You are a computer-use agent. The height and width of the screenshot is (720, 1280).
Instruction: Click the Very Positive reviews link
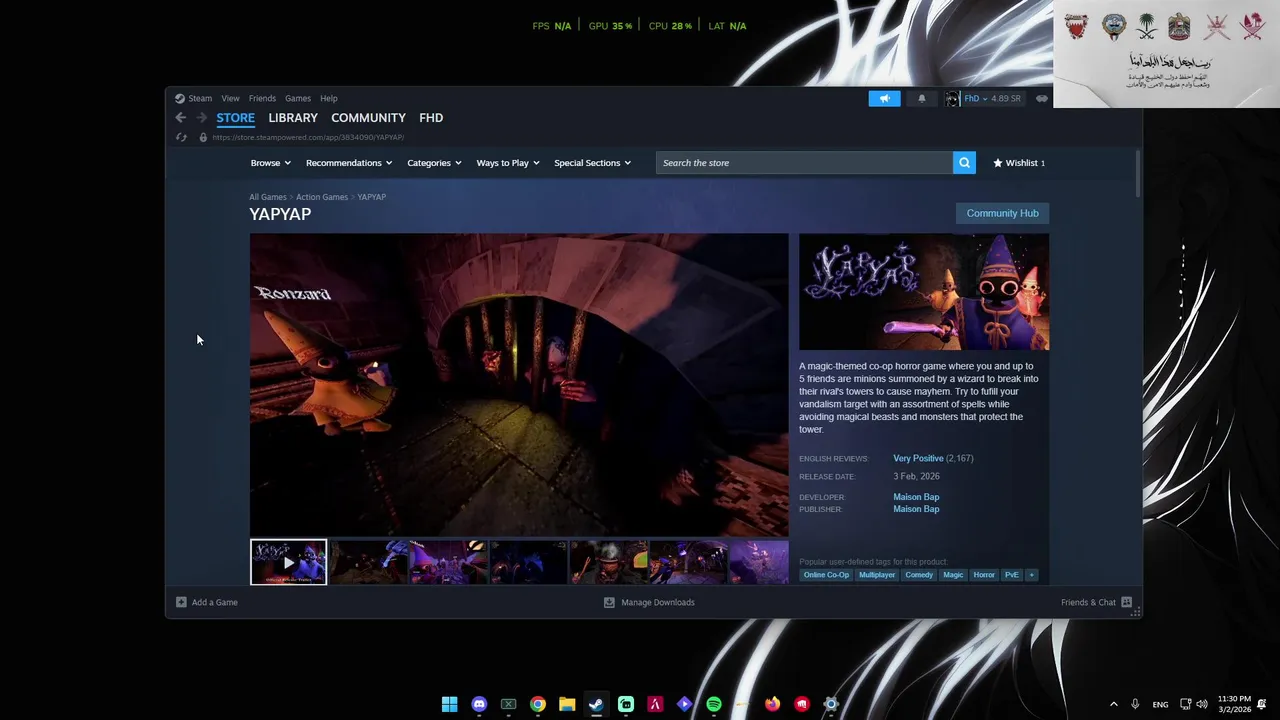point(918,458)
